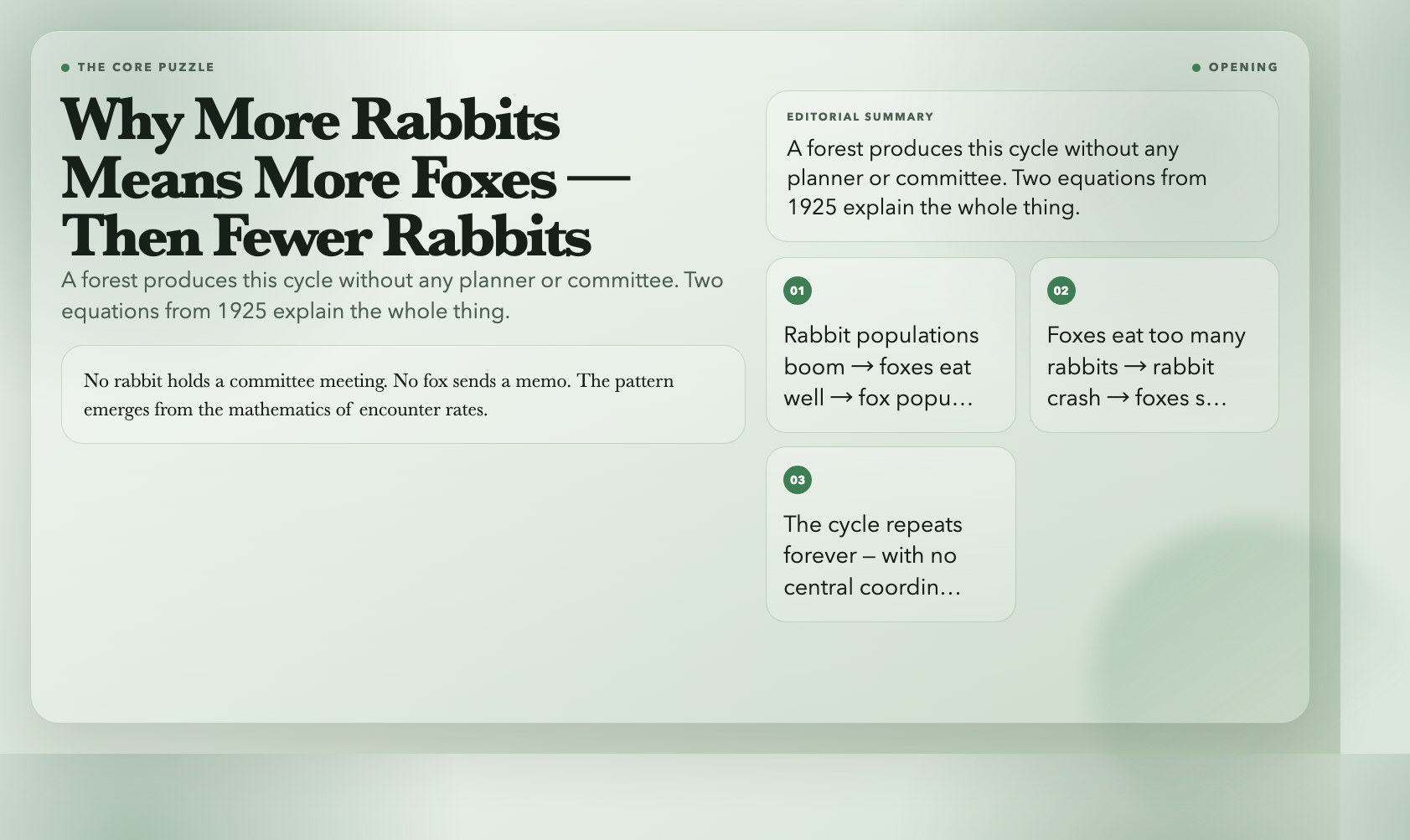The width and height of the screenshot is (1410, 840).
Task: Click the green dot beside THE CORE PUZZLE
Action: tap(65, 68)
